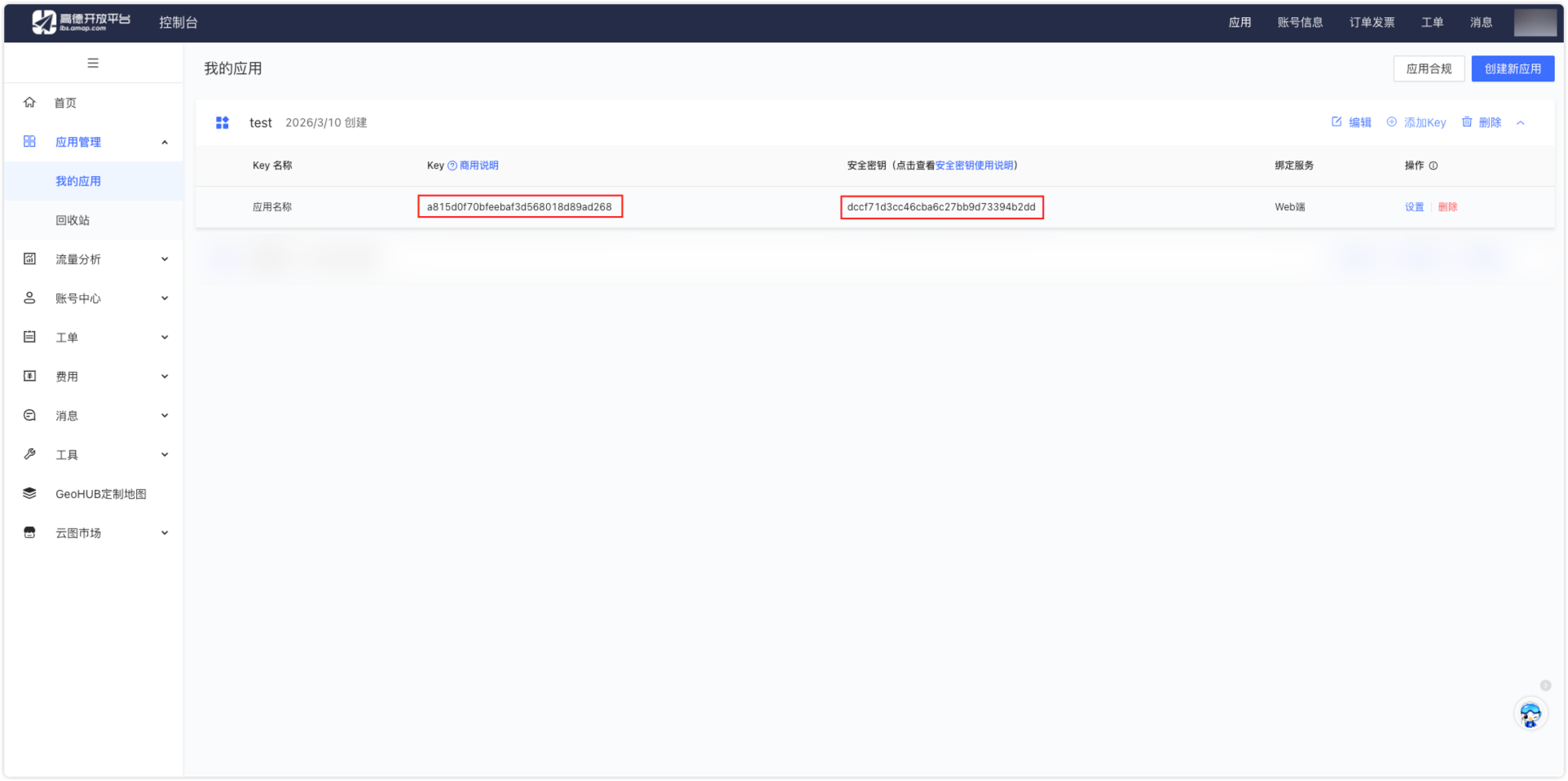This screenshot has width=1568, height=781.
Task: Click the hamburger sidebar collapse icon
Action: 93,63
